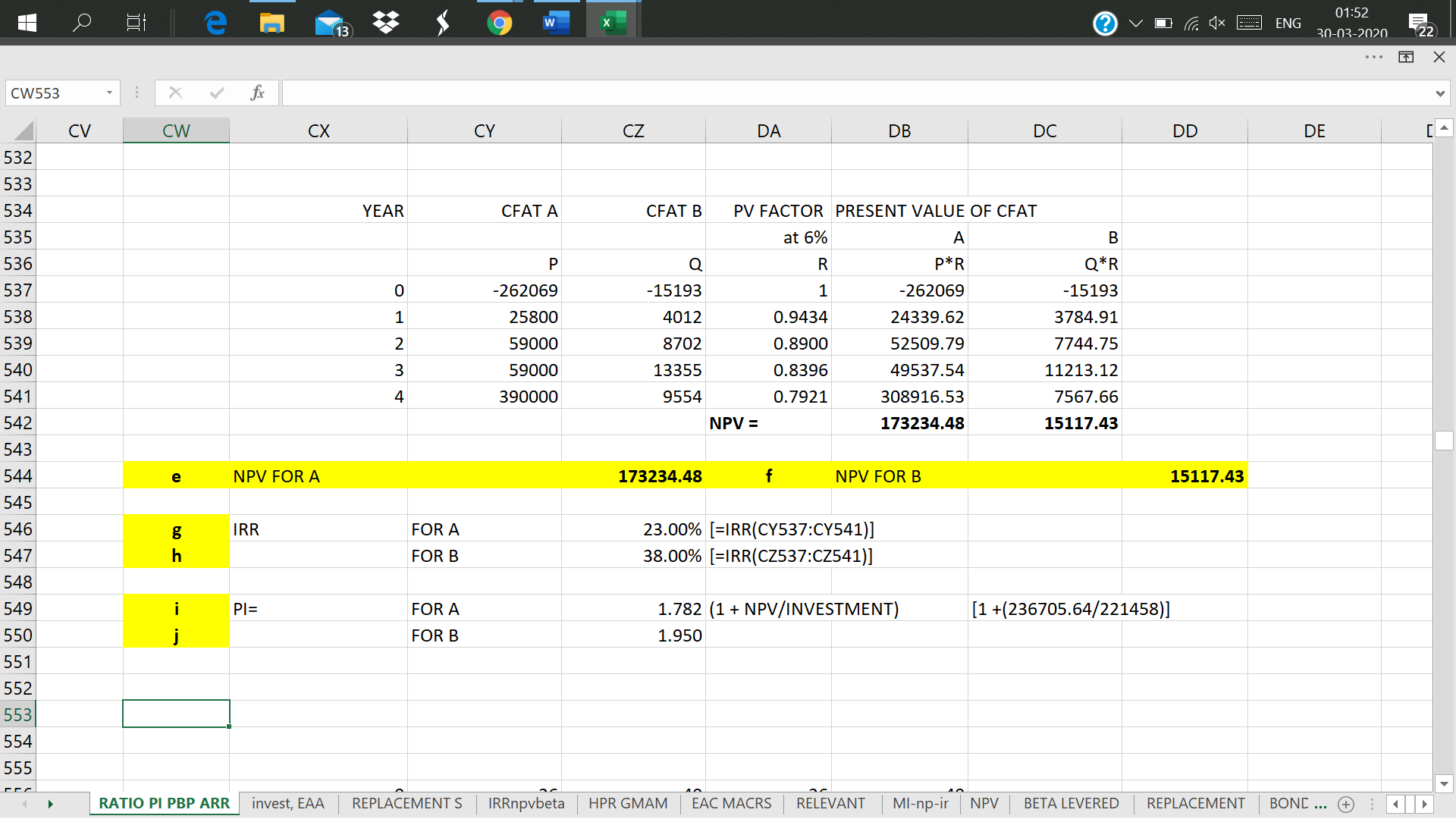Open Ribbon Display Options icon

click(1406, 57)
